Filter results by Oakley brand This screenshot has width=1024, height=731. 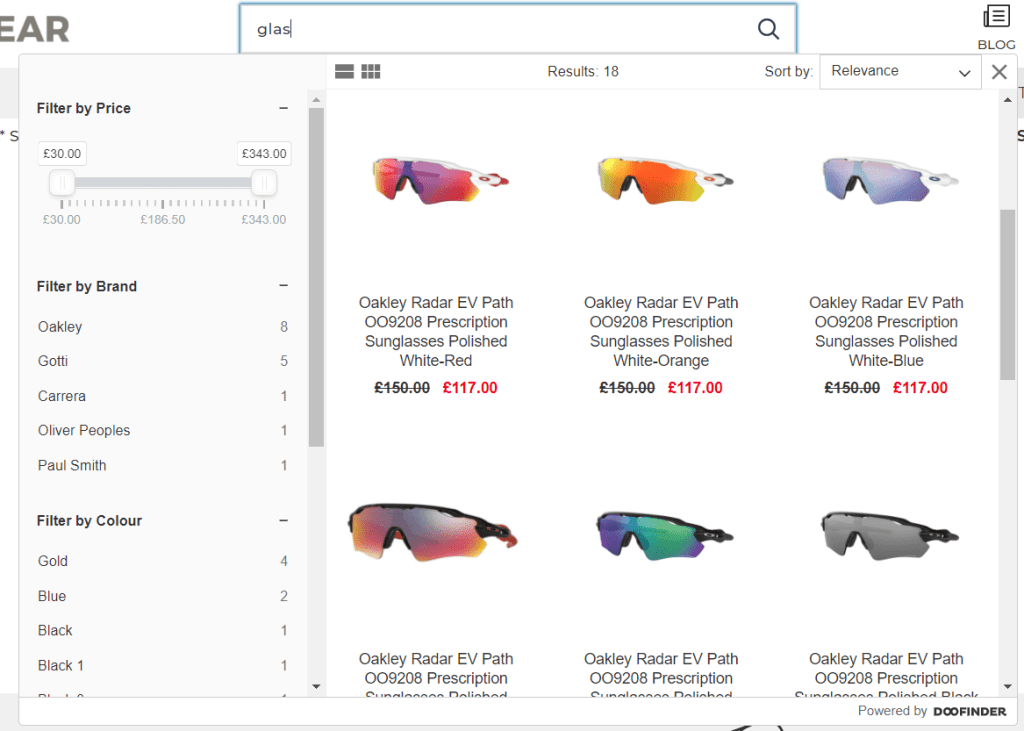pos(60,327)
